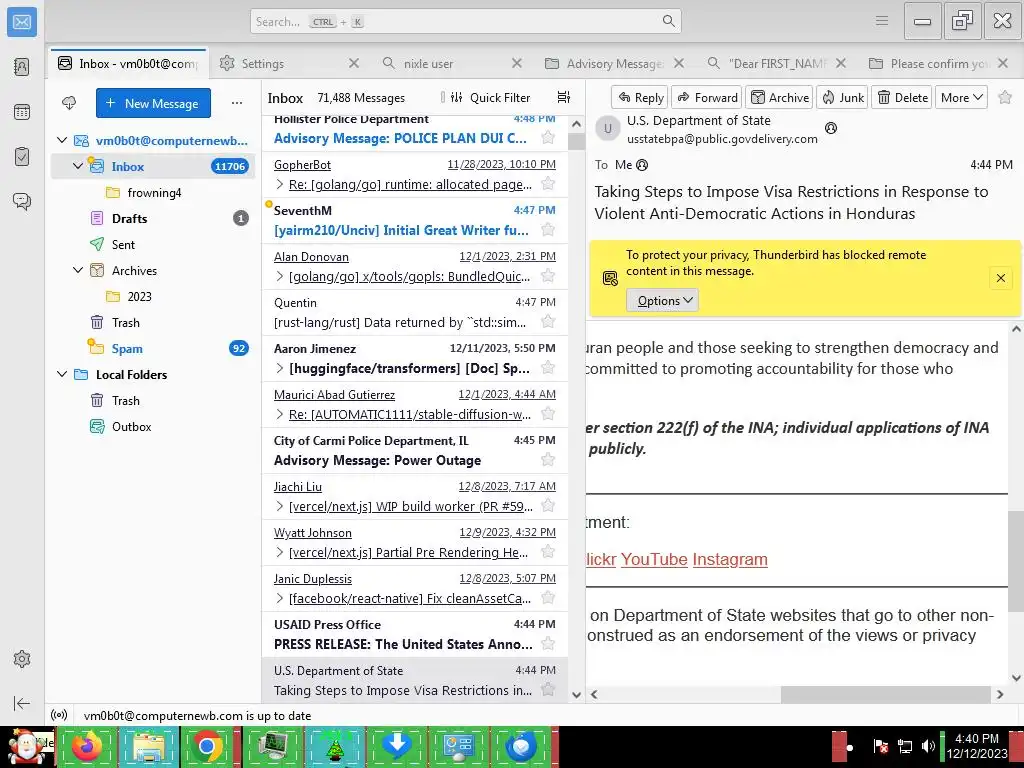This screenshot has width=1024, height=768.
Task: Click the New Message button
Action: click(153, 103)
